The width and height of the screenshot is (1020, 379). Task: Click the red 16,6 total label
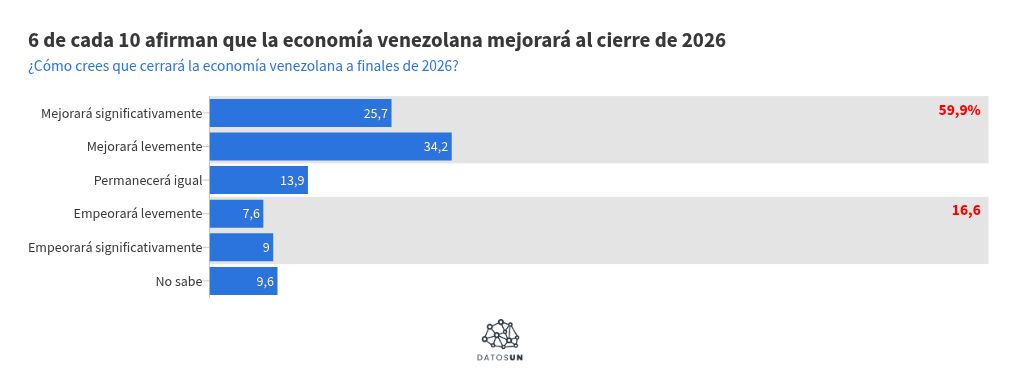966,211
